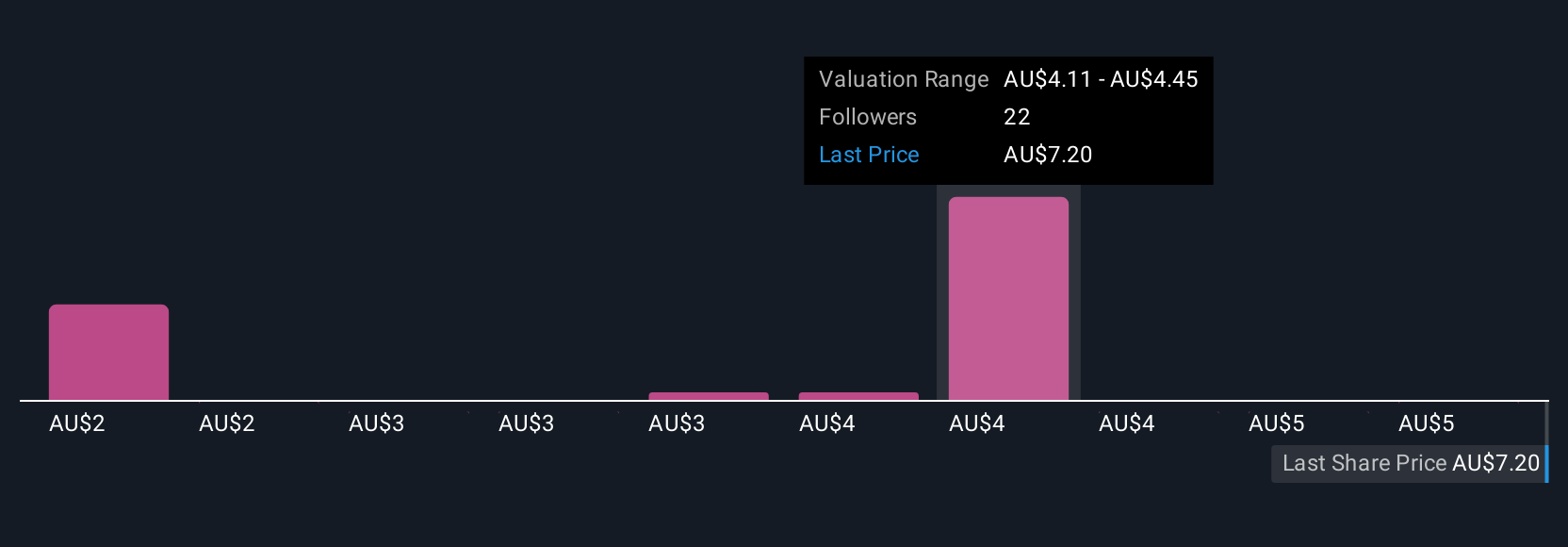
Task: Click the tallest highlighted pink valuation bar
Action: click(x=1008, y=298)
